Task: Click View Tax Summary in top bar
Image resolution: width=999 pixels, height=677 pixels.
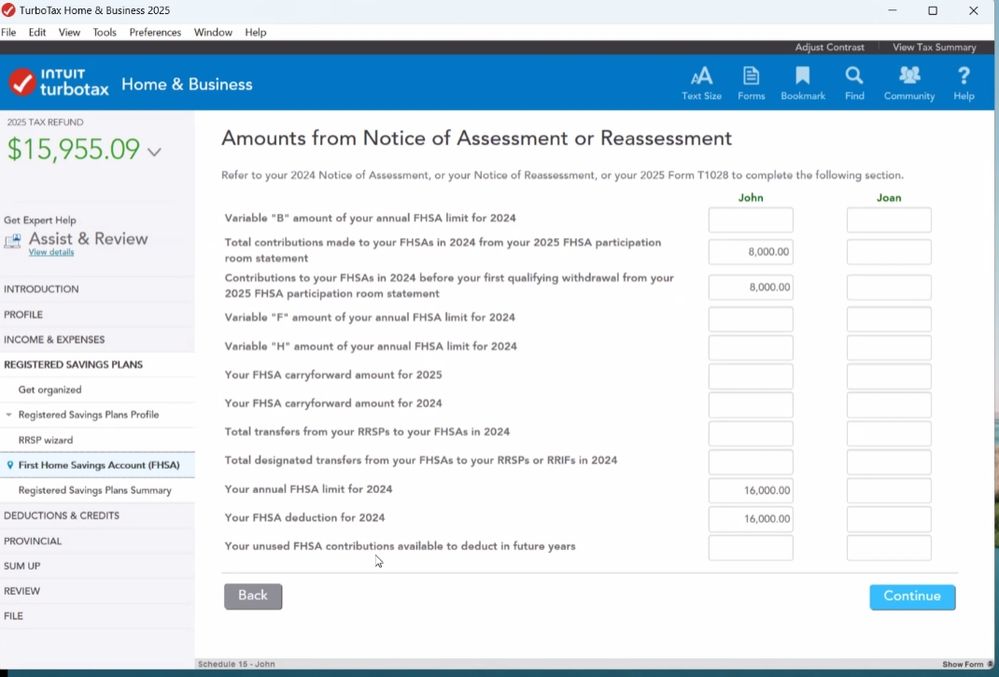Action: click(933, 47)
